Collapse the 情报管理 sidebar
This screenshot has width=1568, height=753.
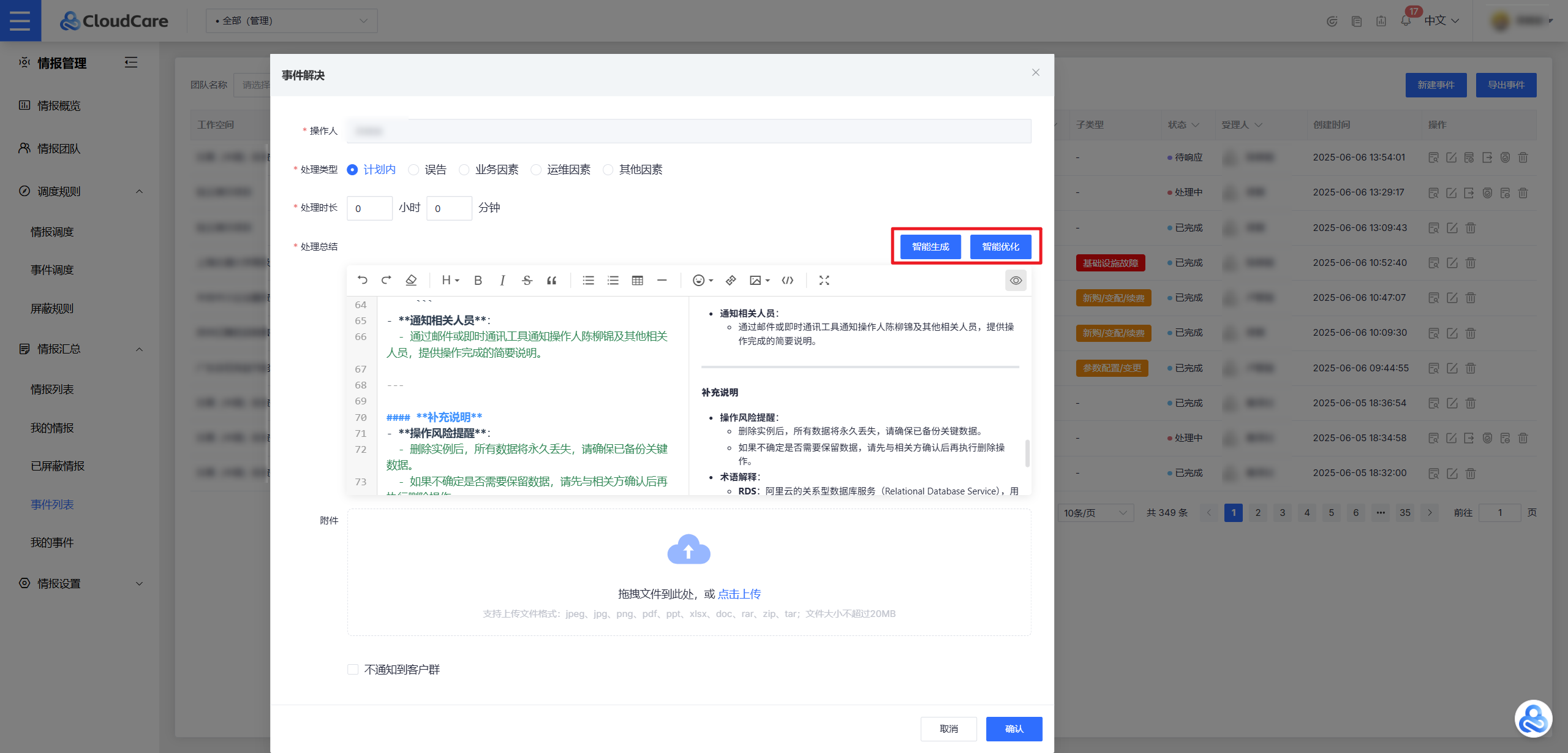tap(130, 62)
